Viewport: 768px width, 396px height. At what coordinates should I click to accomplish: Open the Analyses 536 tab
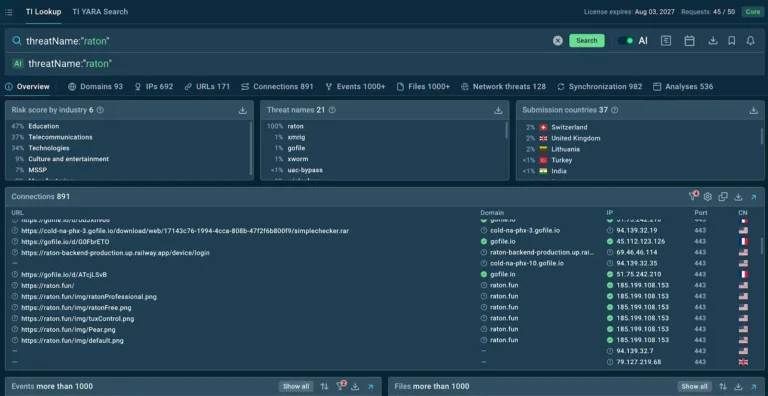pyautogui.click(x=683, y=87)
